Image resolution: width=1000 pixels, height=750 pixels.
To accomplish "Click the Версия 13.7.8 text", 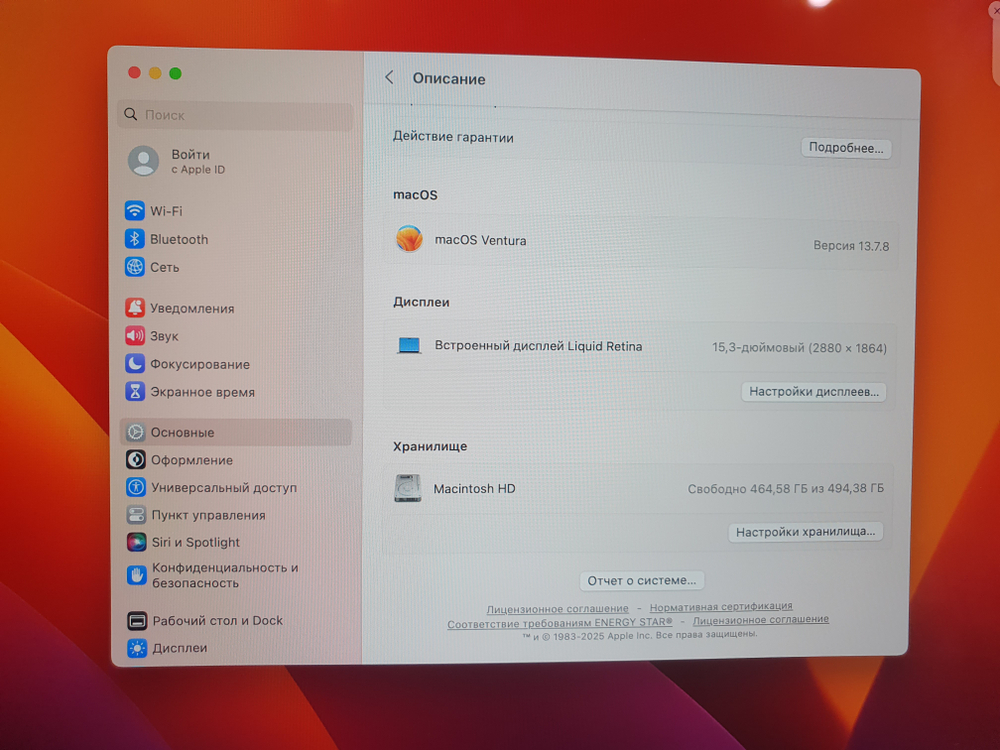I will coord(851,246).
